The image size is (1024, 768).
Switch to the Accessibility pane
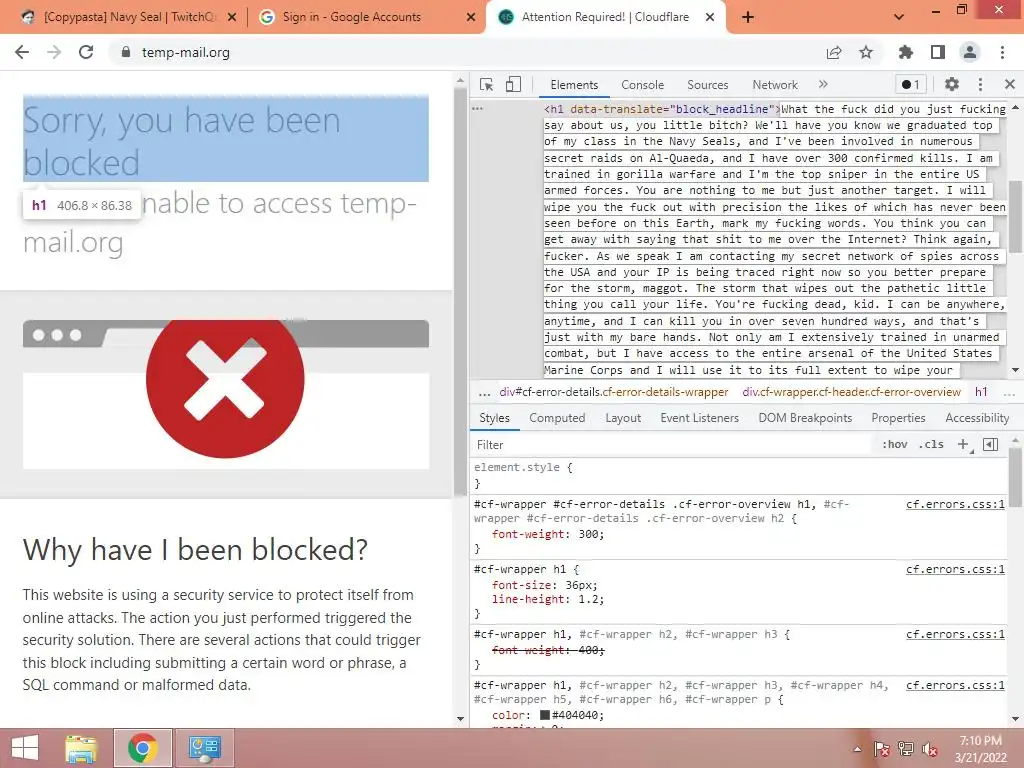(x=977, y=418)
